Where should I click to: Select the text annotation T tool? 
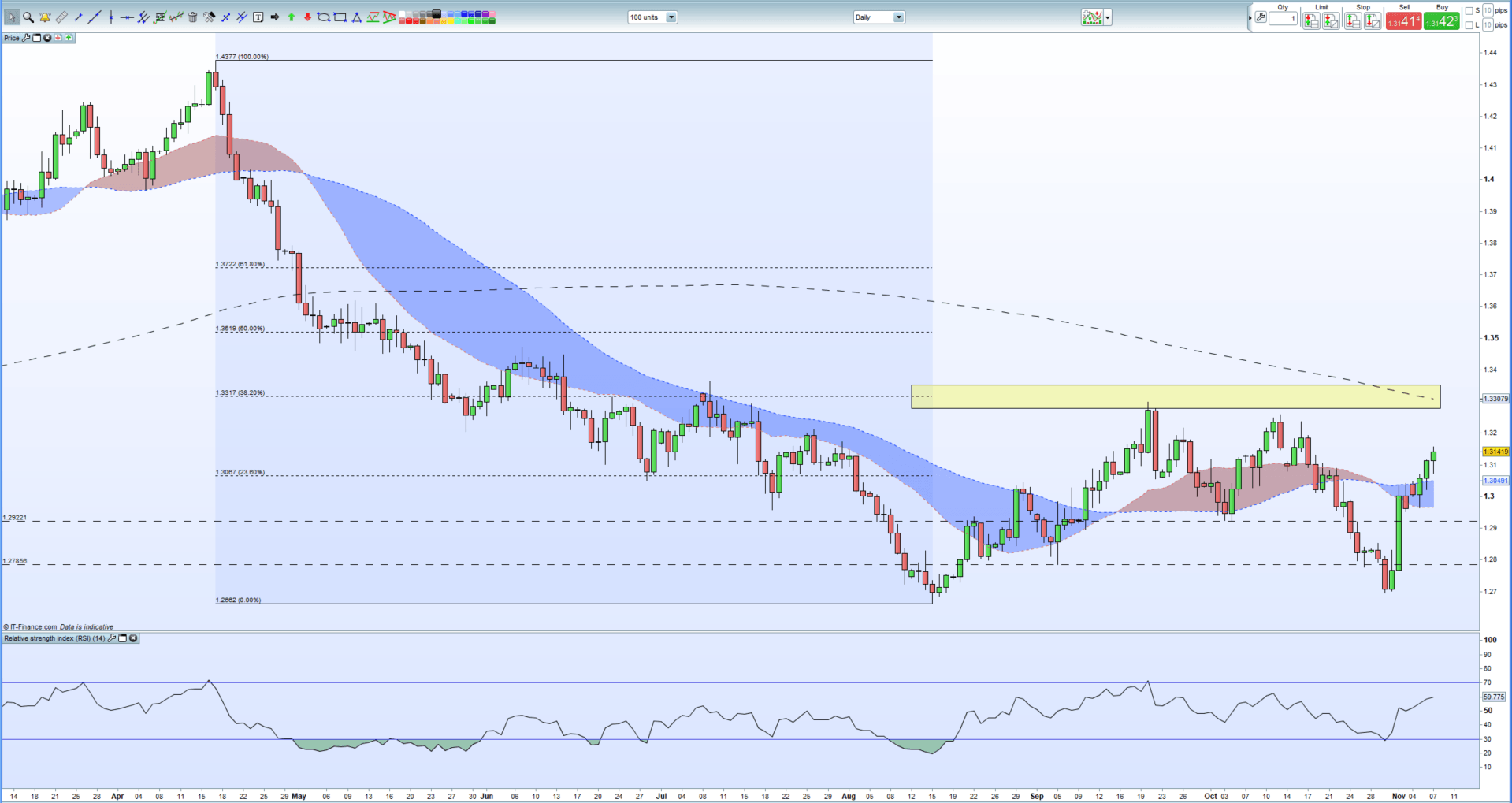[x=258, y=17]
